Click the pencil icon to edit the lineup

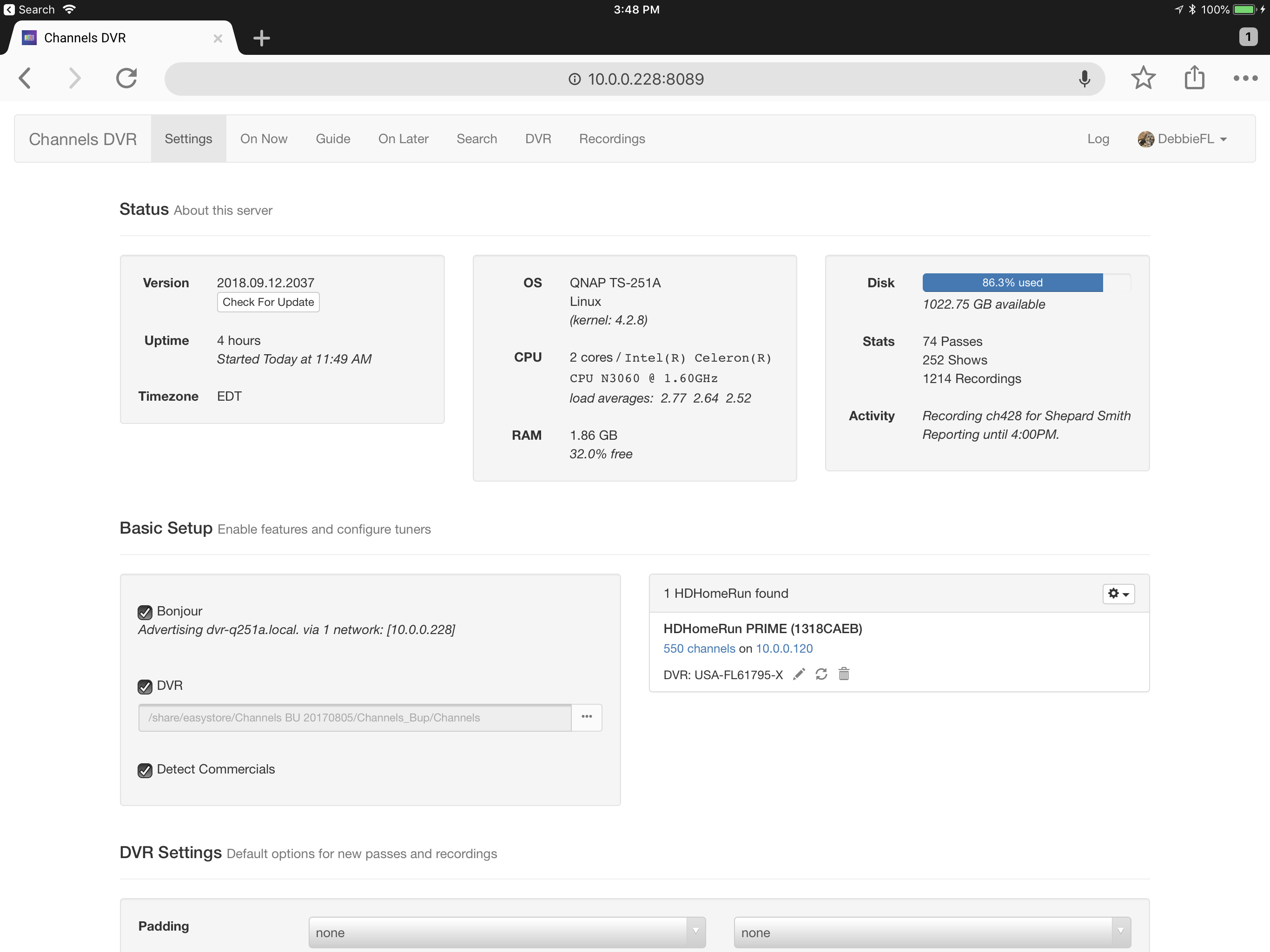[799, 674]
